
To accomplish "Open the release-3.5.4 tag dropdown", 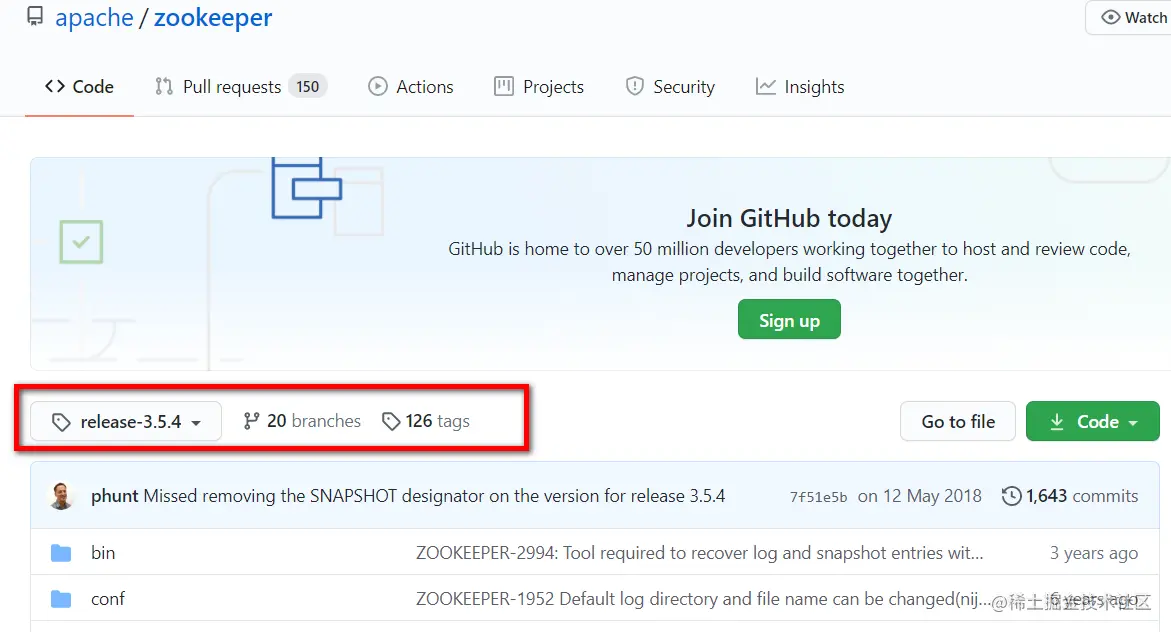I will (x=126, y=421).
